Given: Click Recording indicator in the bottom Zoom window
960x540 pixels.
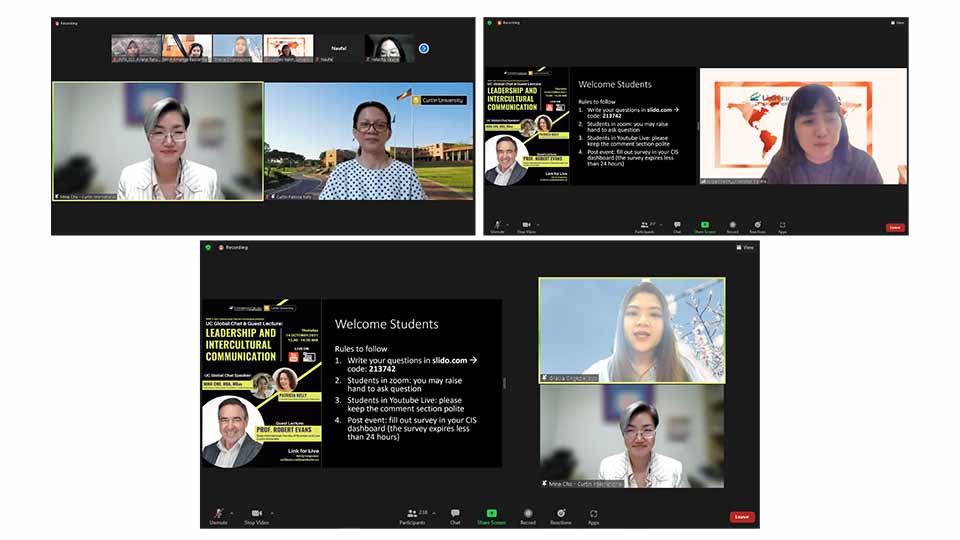Looking at the screenshot, I should click(234, 247).
